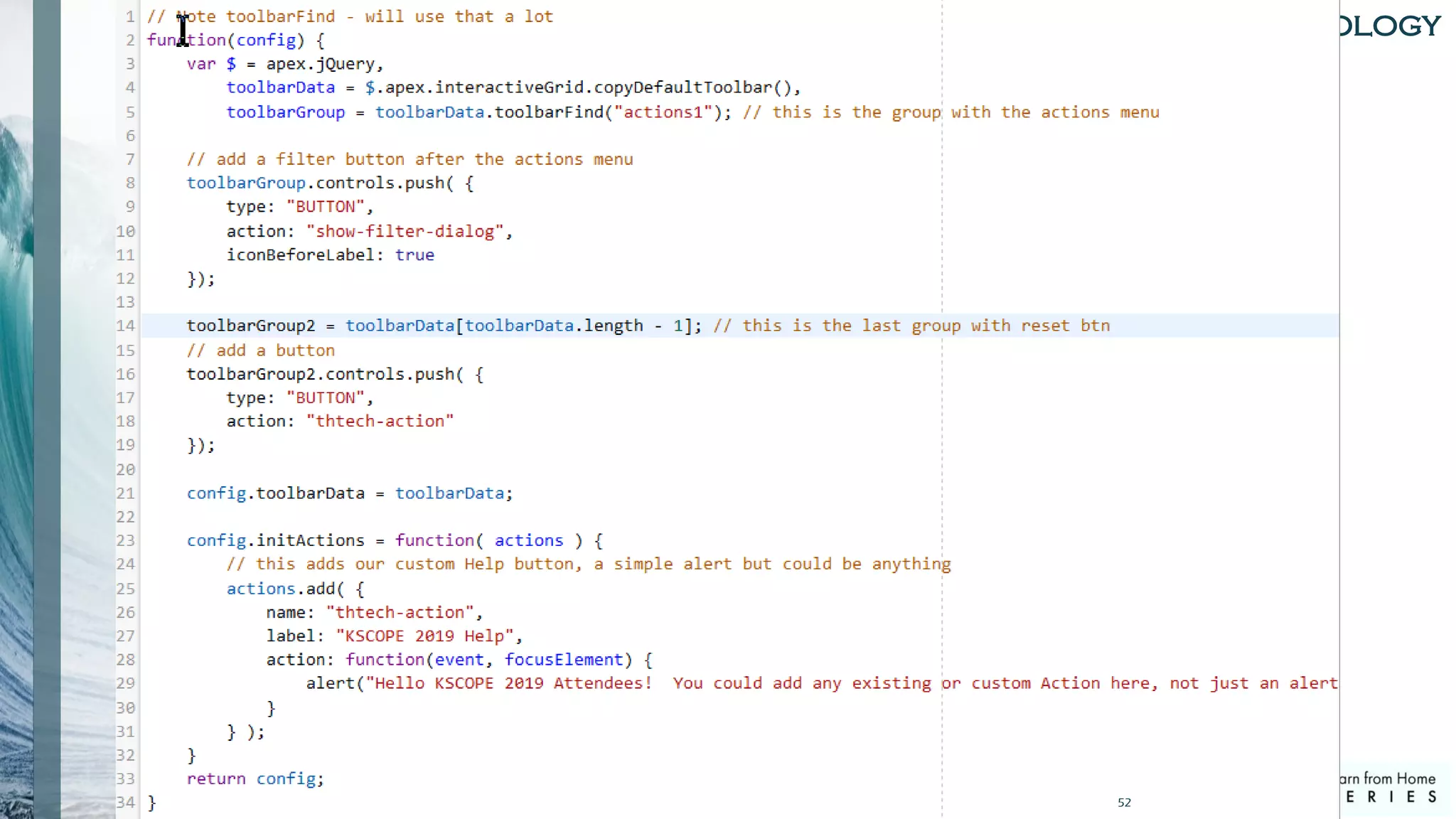The image size is (1456, 819).
Task: Click line number 23 in the gutter
Action: click(x=125, y=540)
